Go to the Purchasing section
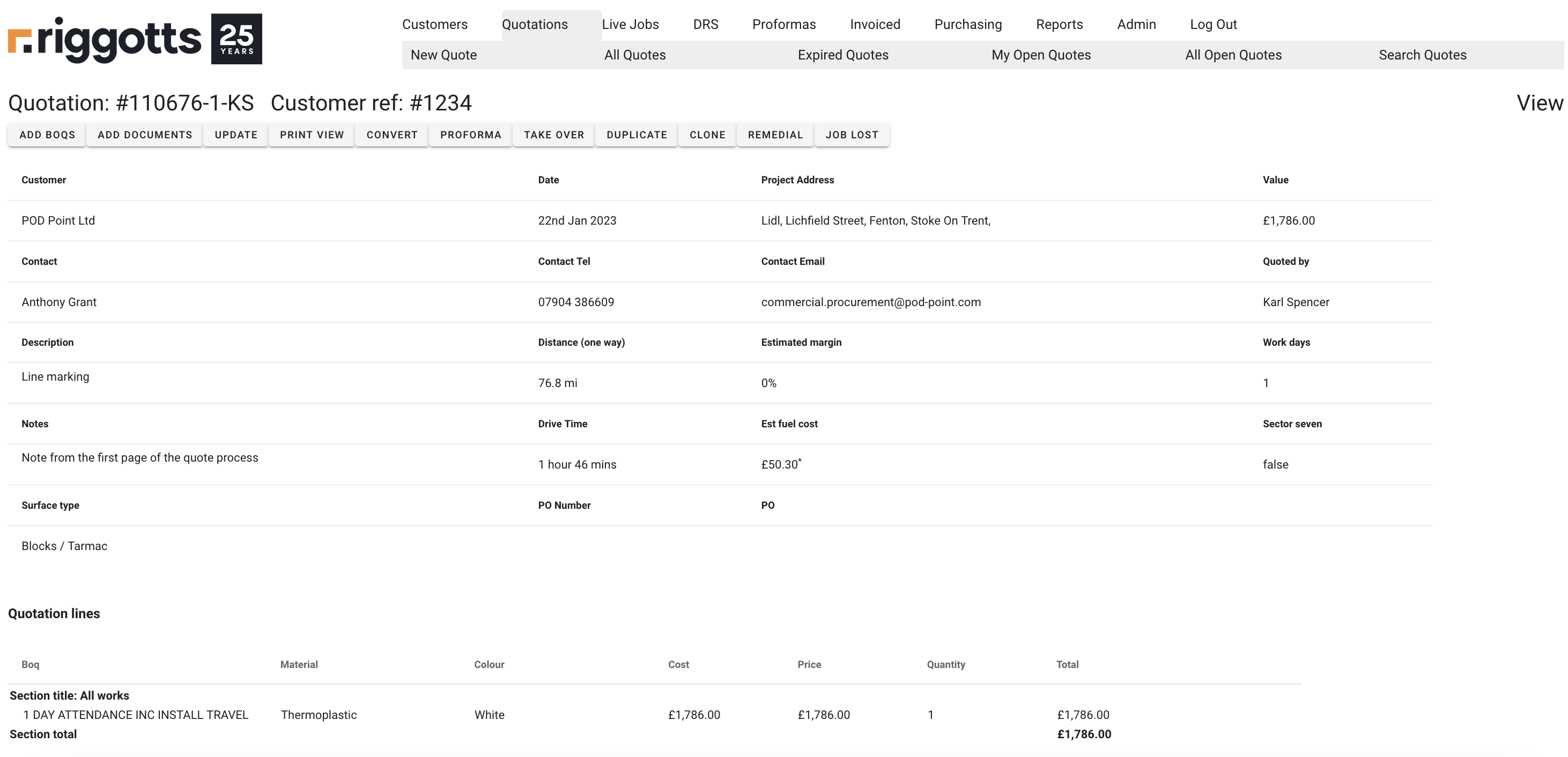Viewport: 1568px width, 757px height. [968, 24]
